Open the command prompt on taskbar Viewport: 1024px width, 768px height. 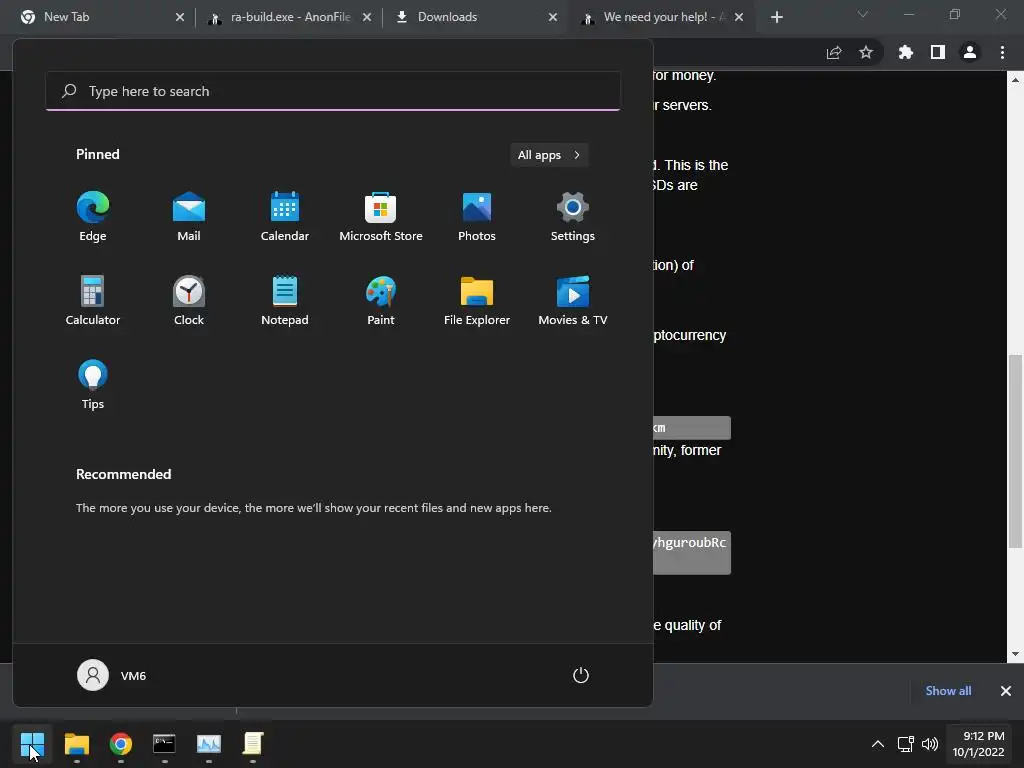coord(165,744)
